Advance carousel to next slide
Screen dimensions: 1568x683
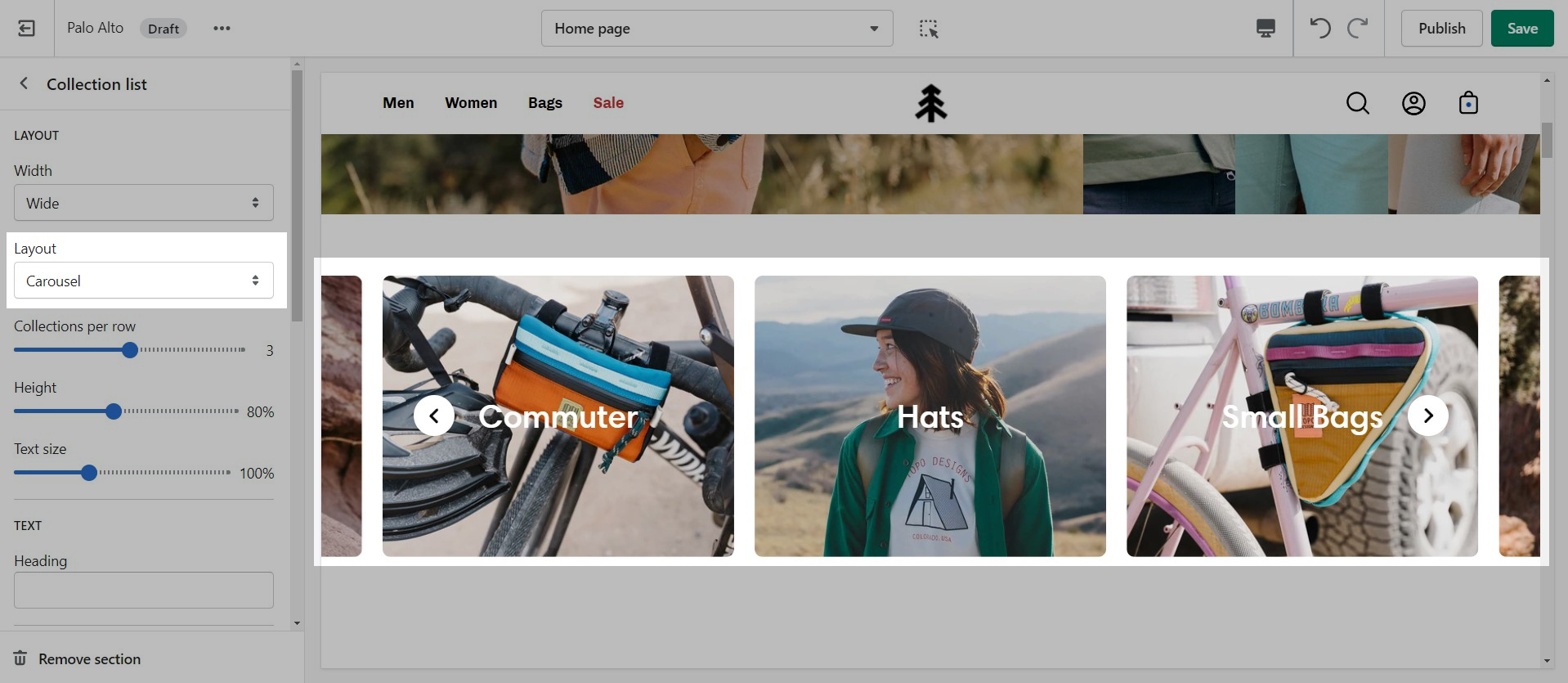tap(1427, 416)
